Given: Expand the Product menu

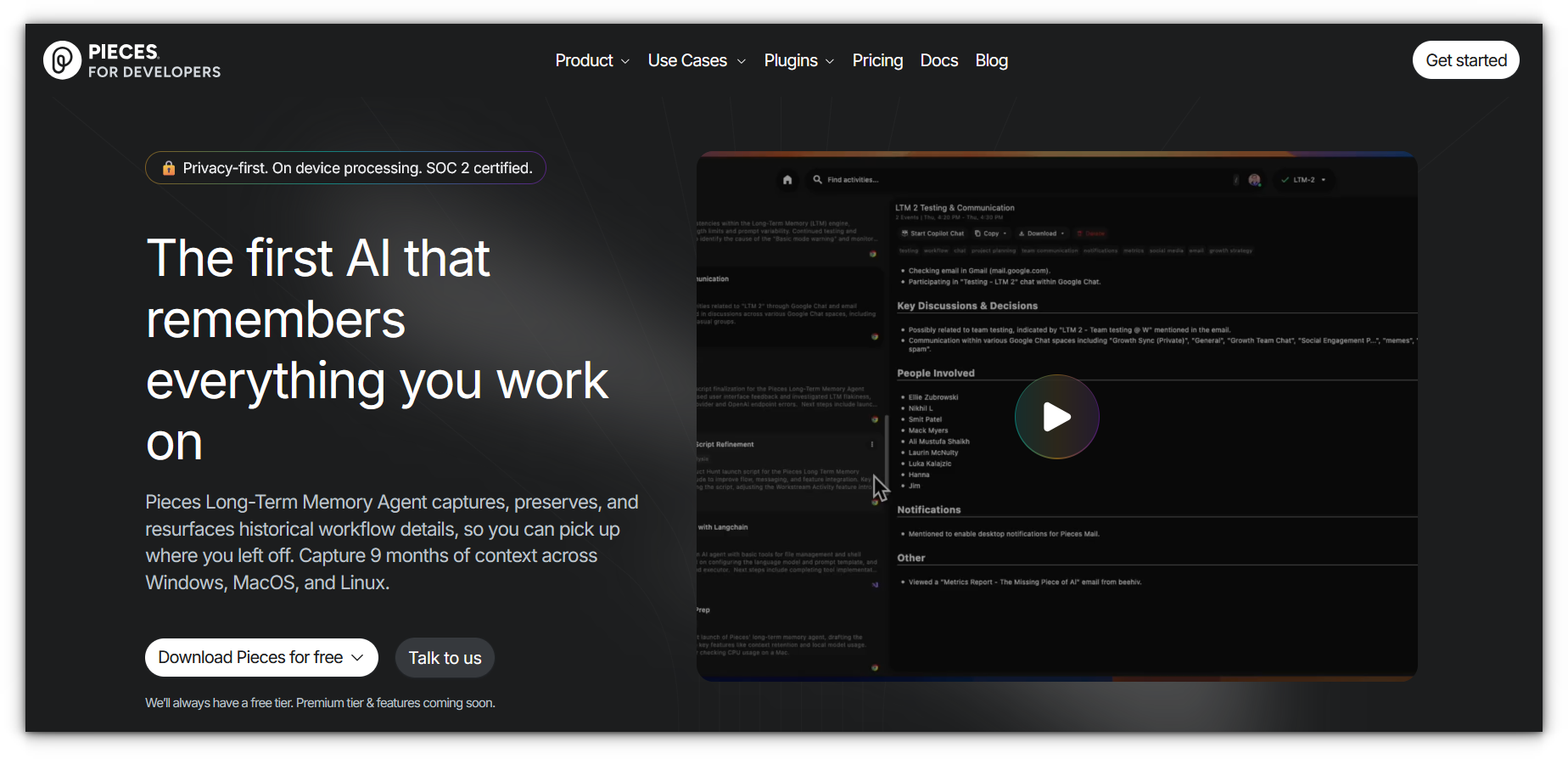Looking at the screenshot, I should click(x=592, y=60).
